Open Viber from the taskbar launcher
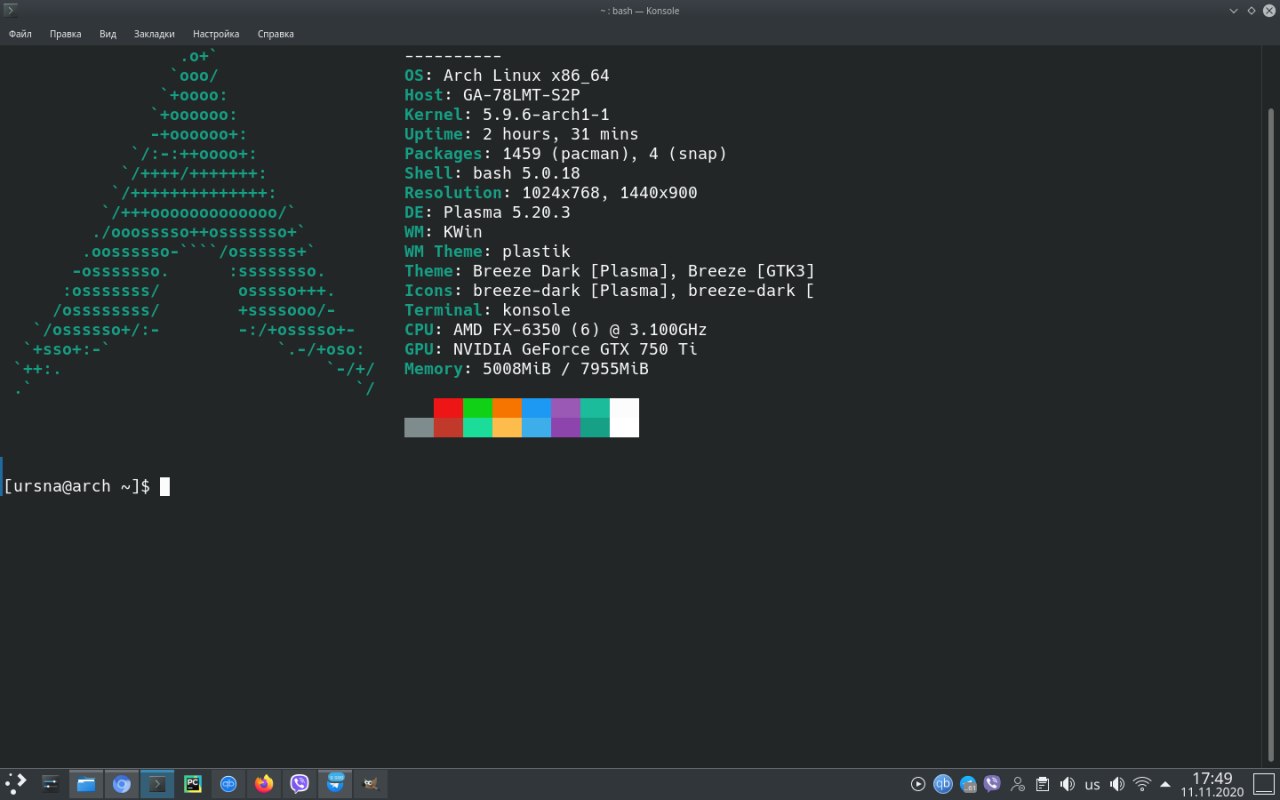This screenshot has height=800, width=1280. point(299,784)
